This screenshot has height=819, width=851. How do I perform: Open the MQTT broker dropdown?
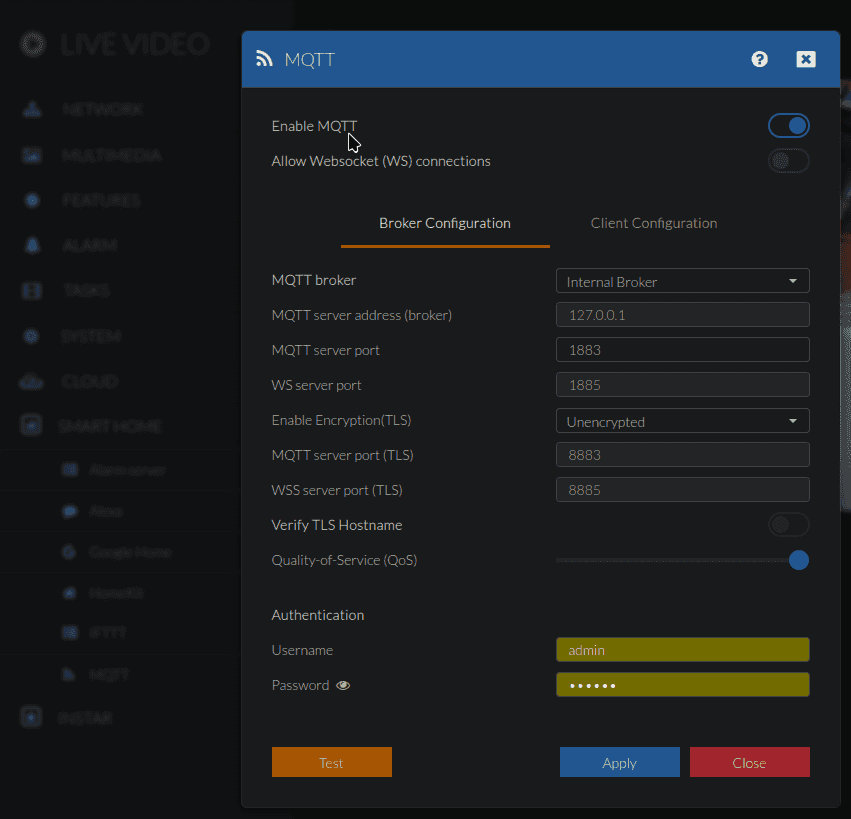click(682, 282)
